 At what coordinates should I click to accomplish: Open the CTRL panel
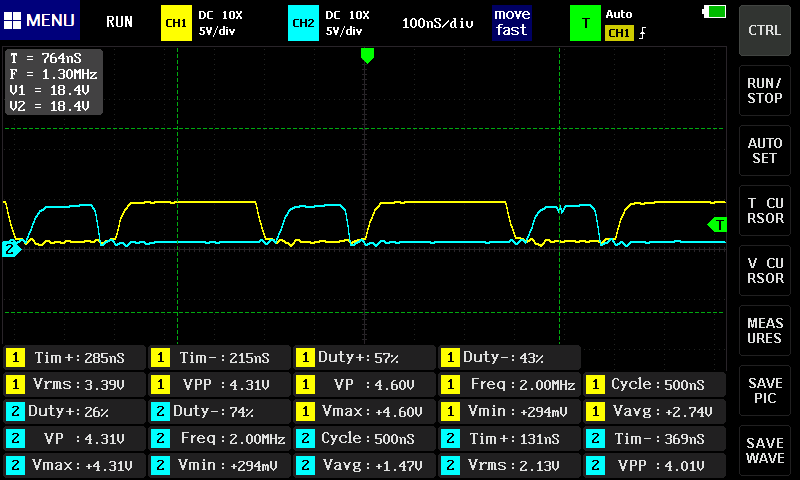[x=764, y=30]
